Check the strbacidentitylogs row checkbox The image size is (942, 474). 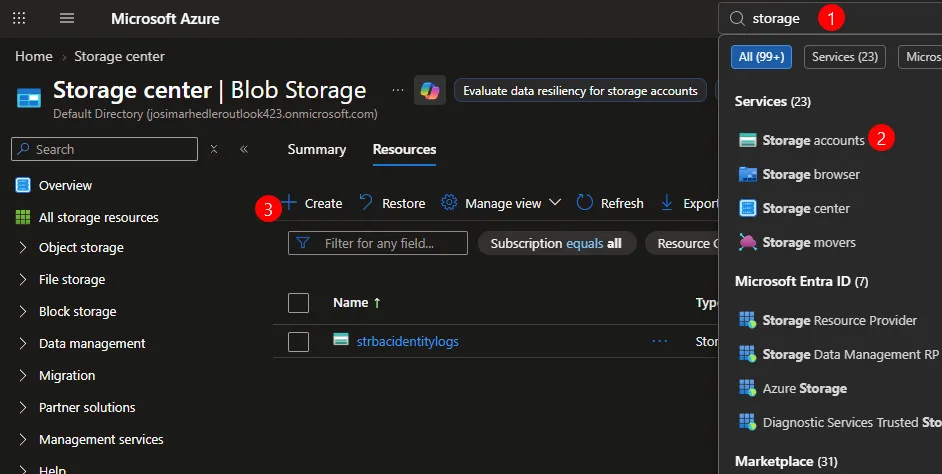pyautogui.click(x=299, y=341)
